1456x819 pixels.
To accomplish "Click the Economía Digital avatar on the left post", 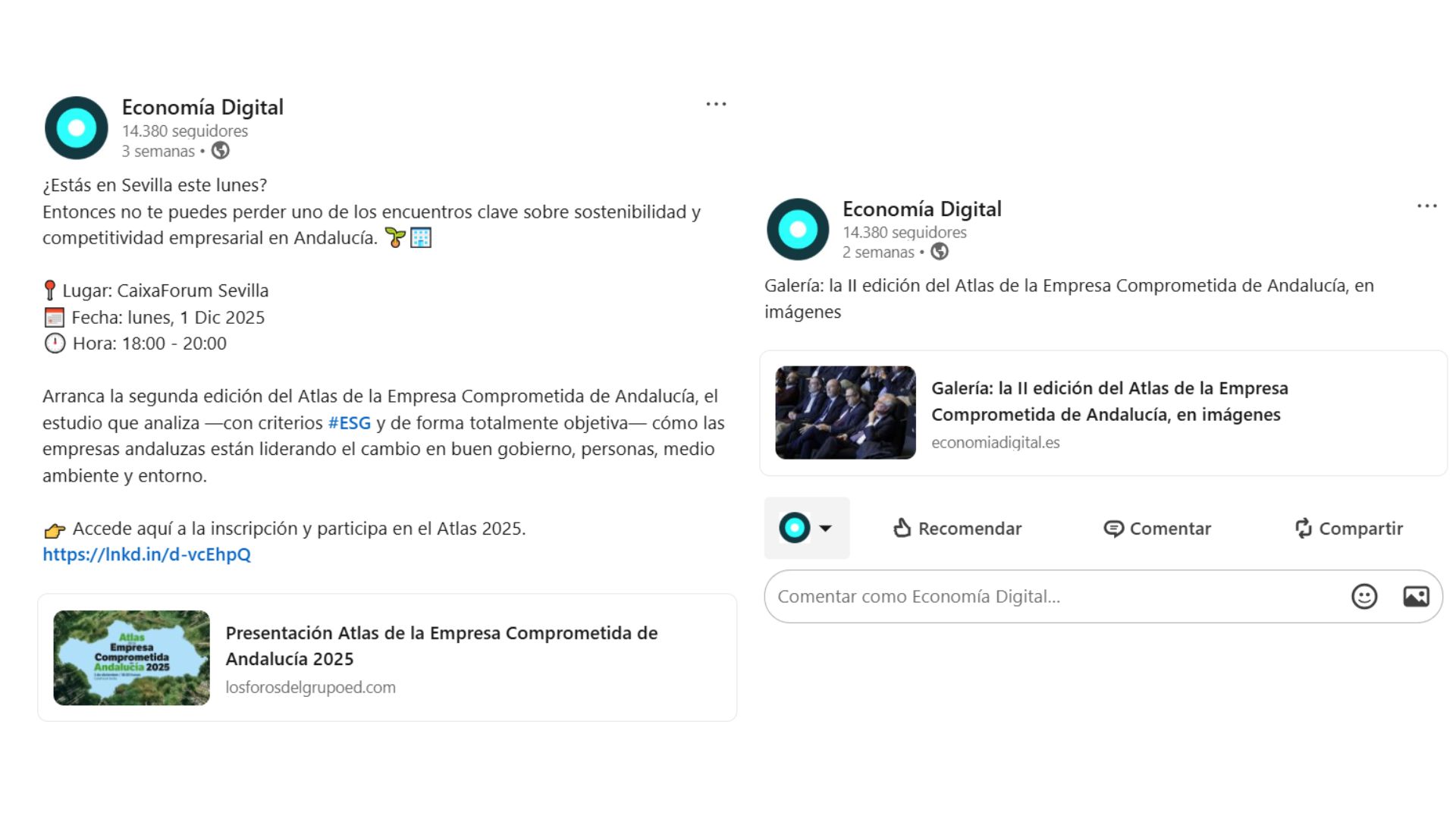I will coord(77,128).
